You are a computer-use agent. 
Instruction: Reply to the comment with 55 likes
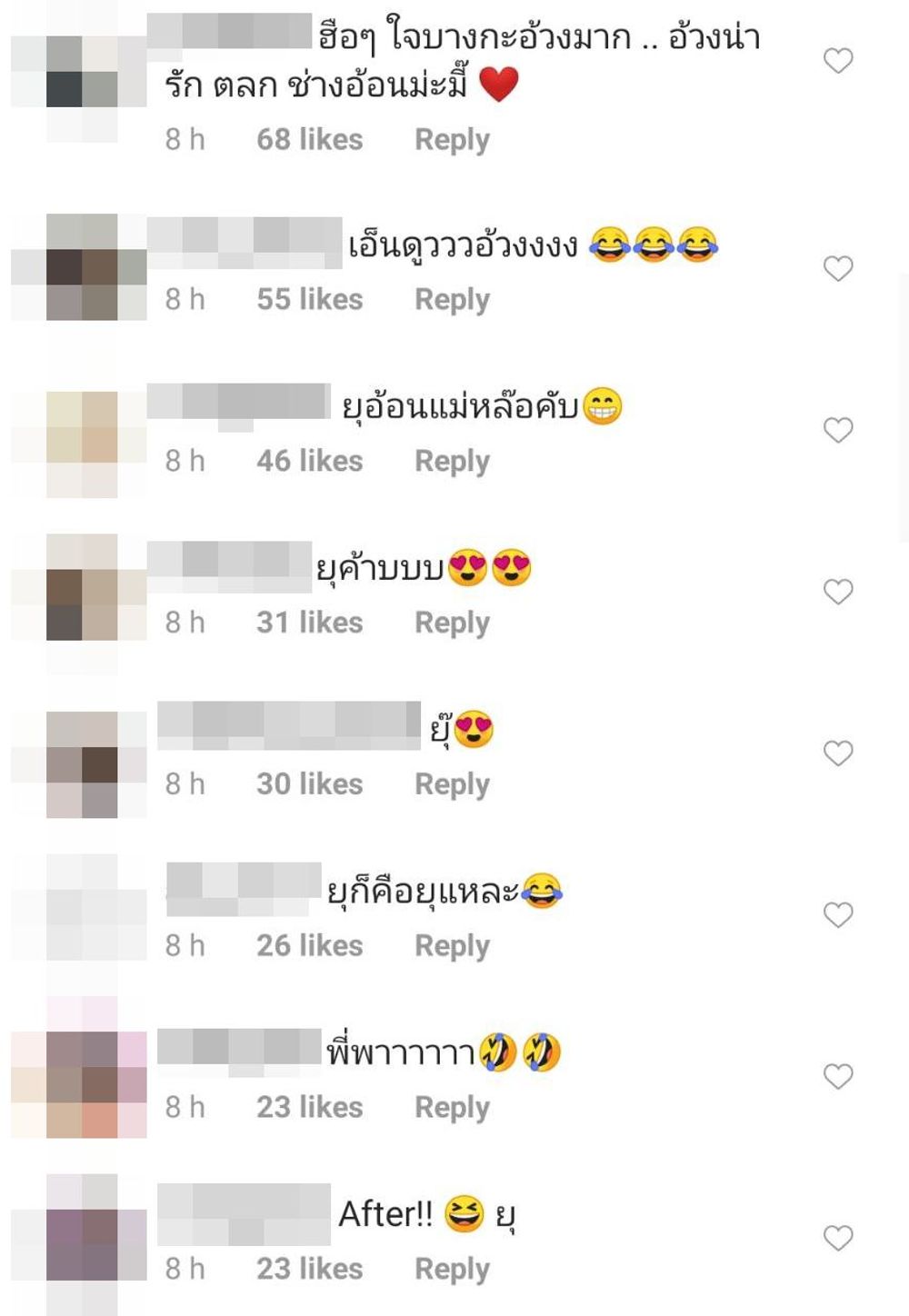tap(452, 300)
